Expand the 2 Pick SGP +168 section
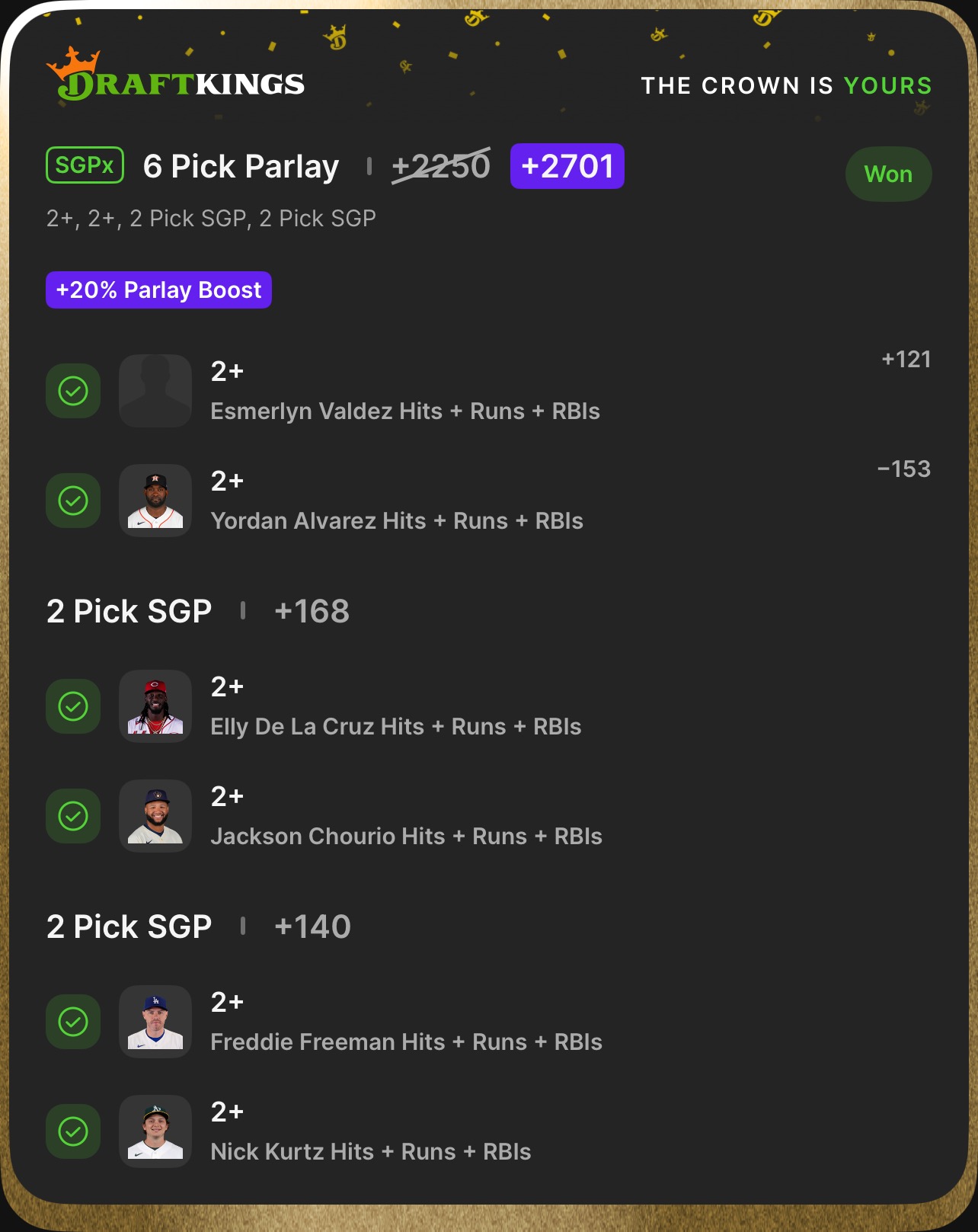978x1232 pixels. (x=198, y=611)
